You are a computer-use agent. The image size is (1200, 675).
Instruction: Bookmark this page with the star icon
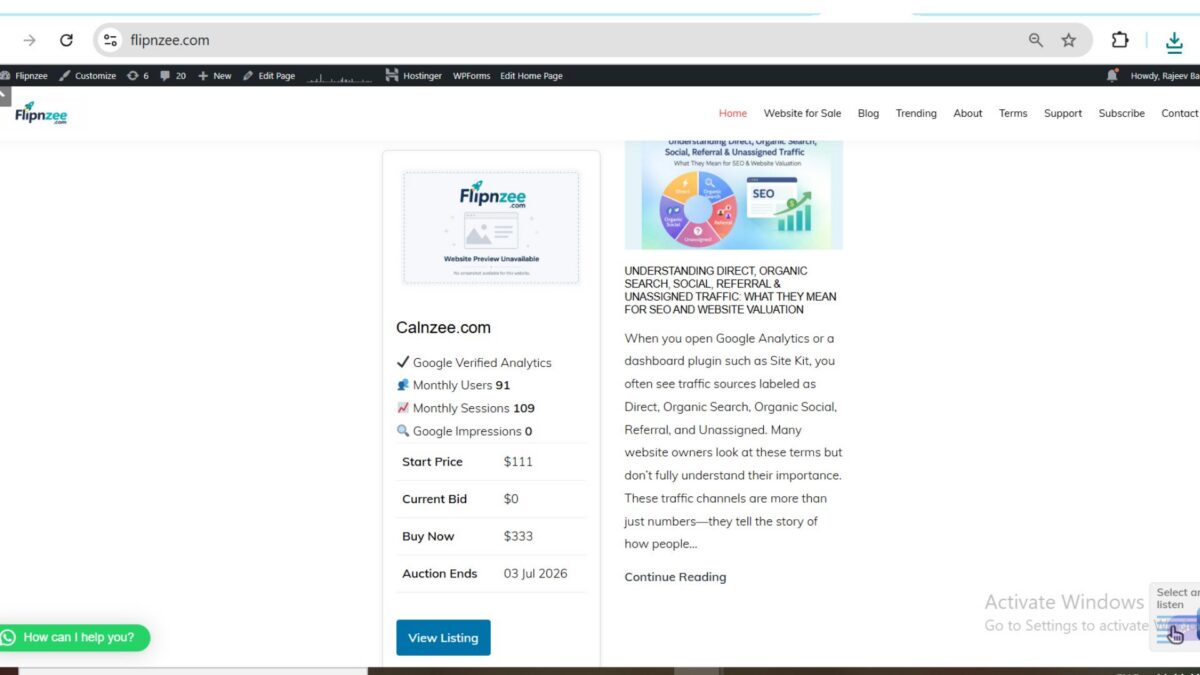(x=1069, y=40)
